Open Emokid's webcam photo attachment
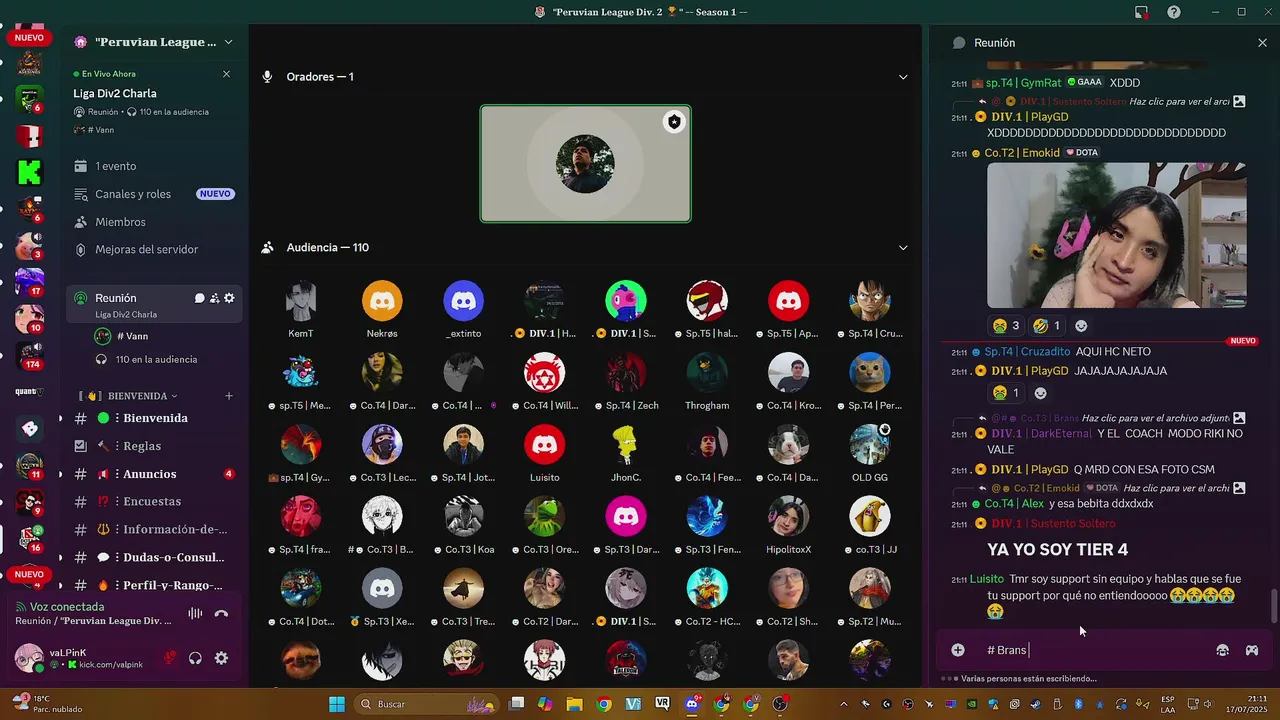 (1116, 235)
